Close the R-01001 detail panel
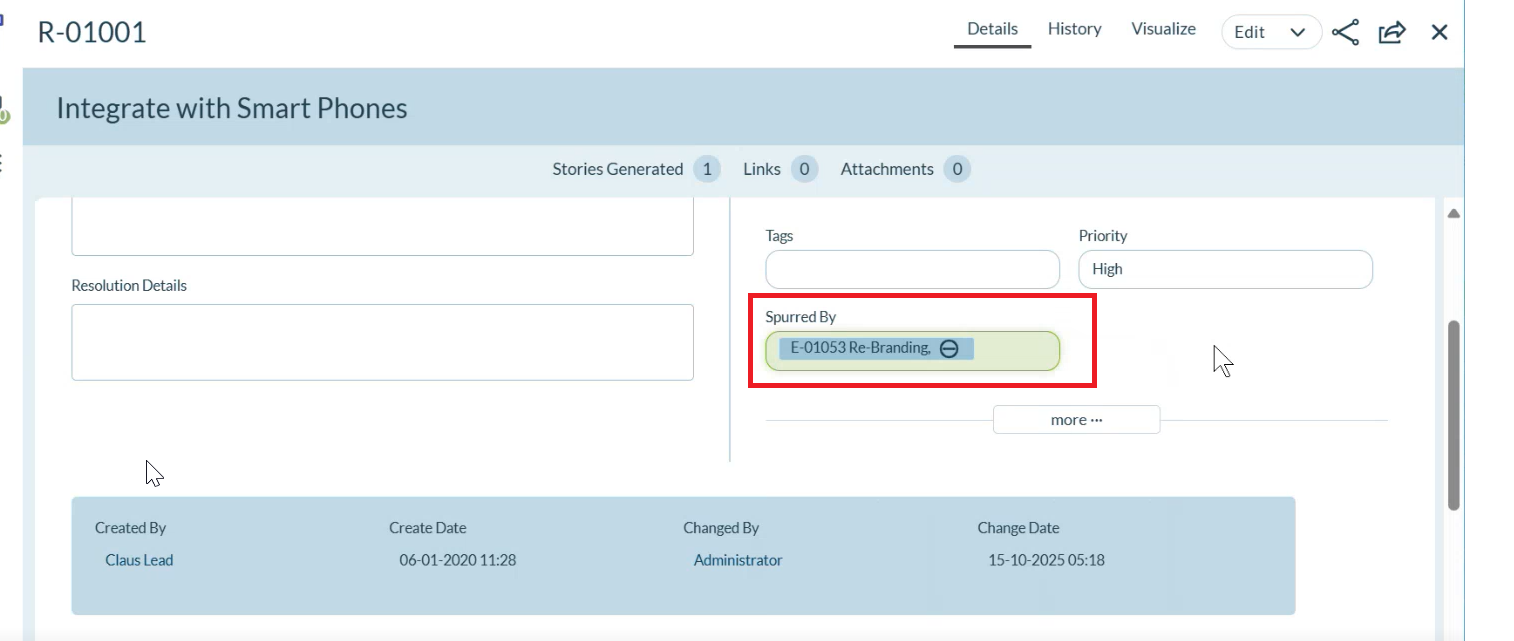Image resolution: width=1514 pixels, height=641 pixels. (x=1439, y=32)
